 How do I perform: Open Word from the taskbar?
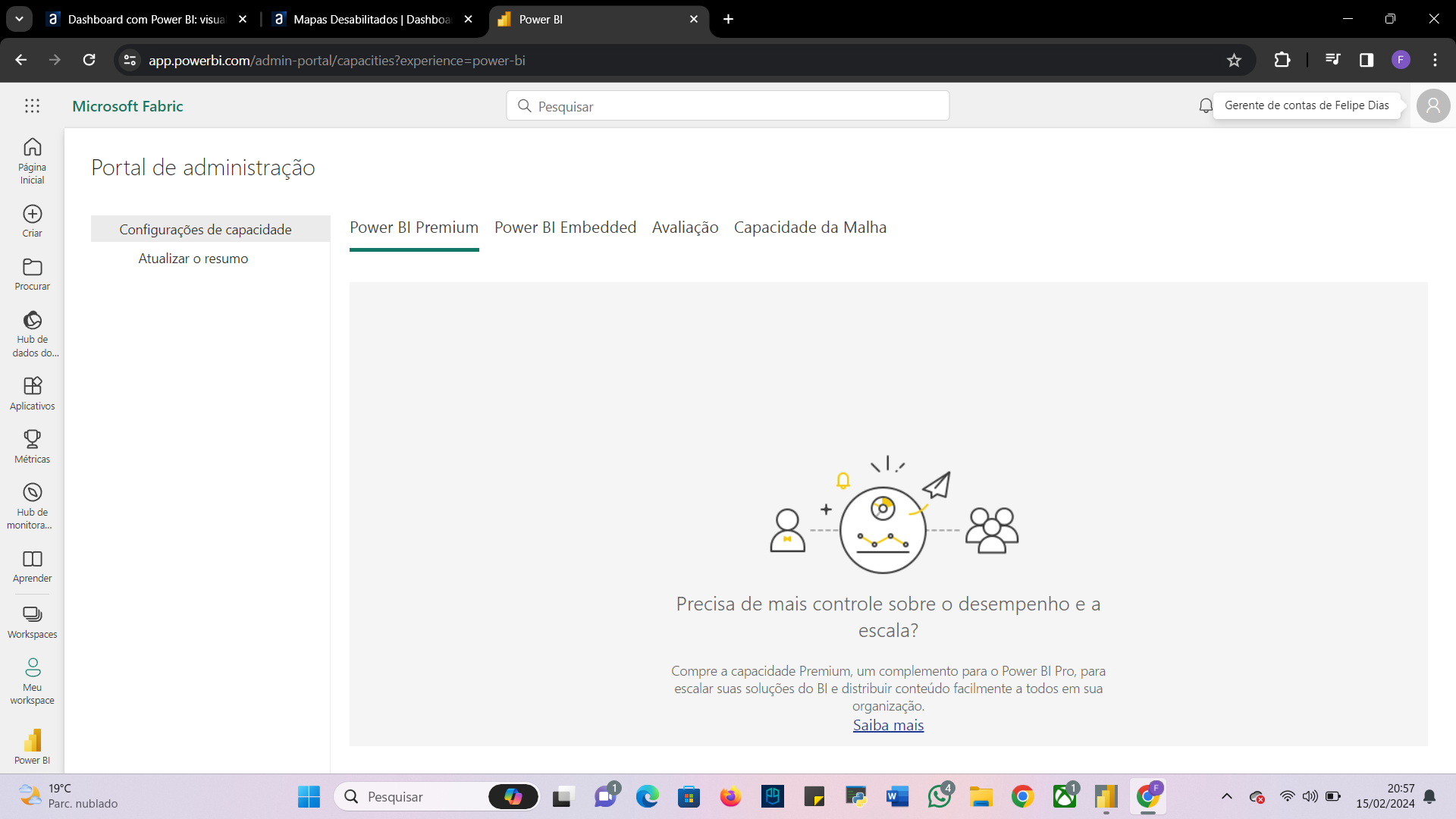pyautogui.click(x=897, y=796)
